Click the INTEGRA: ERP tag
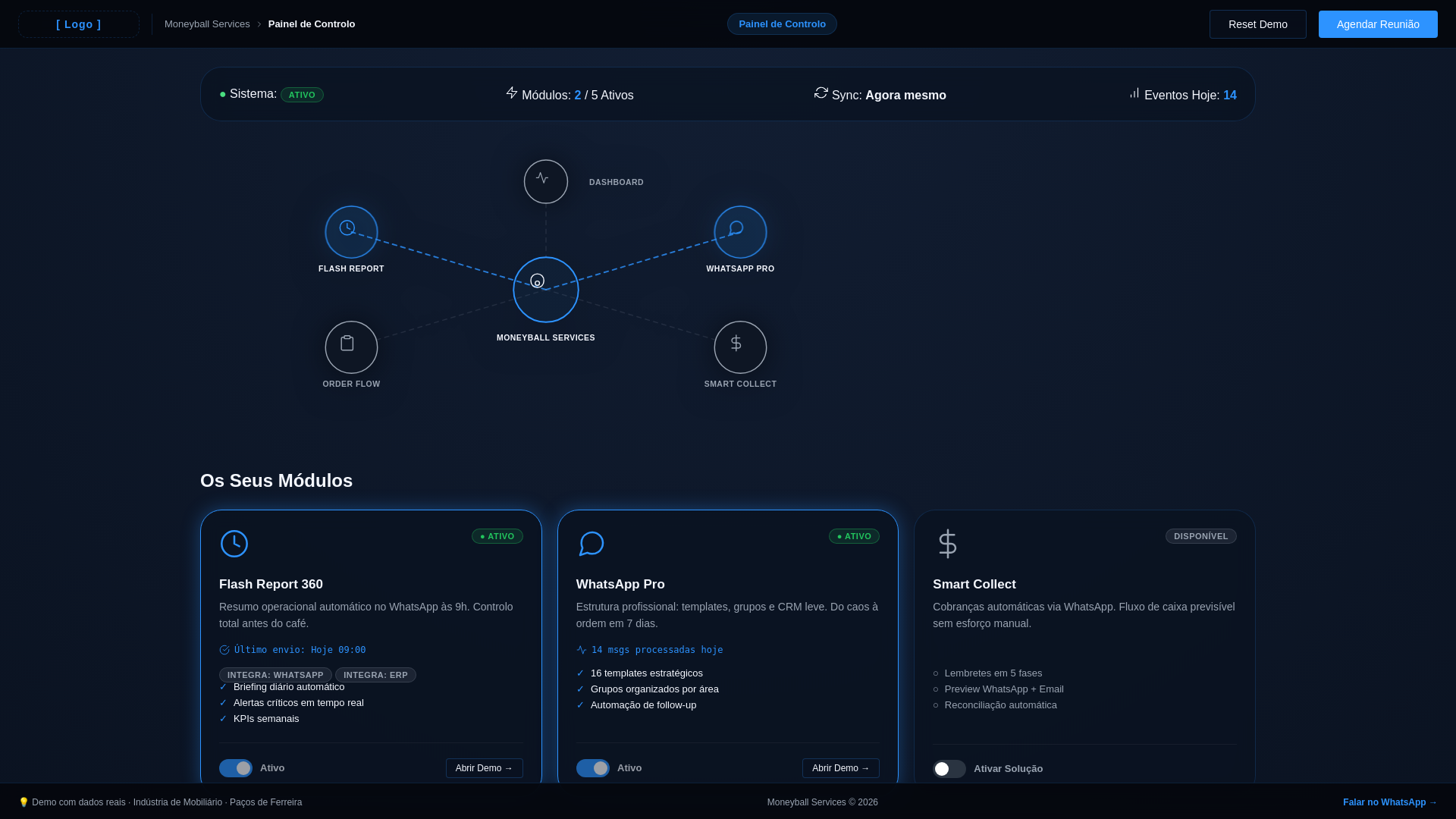This screenshot has width=1456, height=819. click(375, 675)
